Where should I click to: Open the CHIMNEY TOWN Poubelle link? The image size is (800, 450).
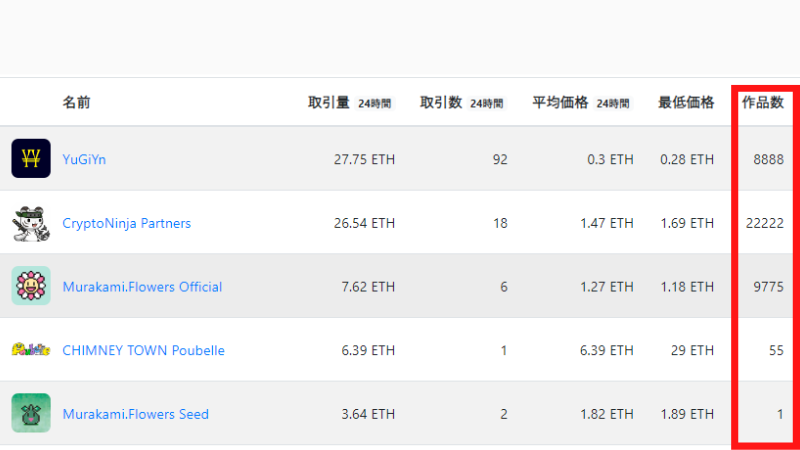[143, 351]
